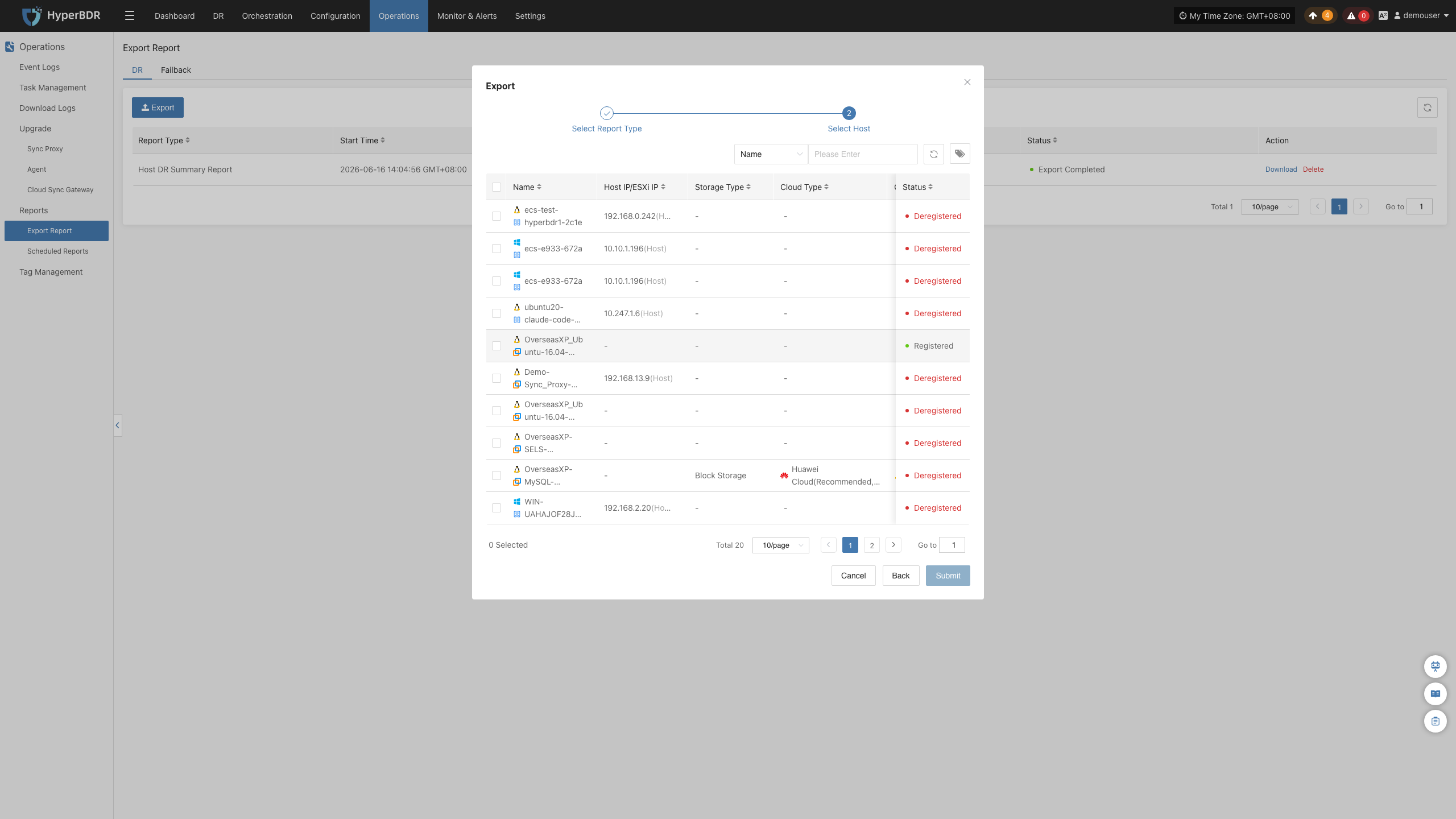Open Monitor & Alerts menu
Screen dimensions: 1456x819
pos(467,16)
